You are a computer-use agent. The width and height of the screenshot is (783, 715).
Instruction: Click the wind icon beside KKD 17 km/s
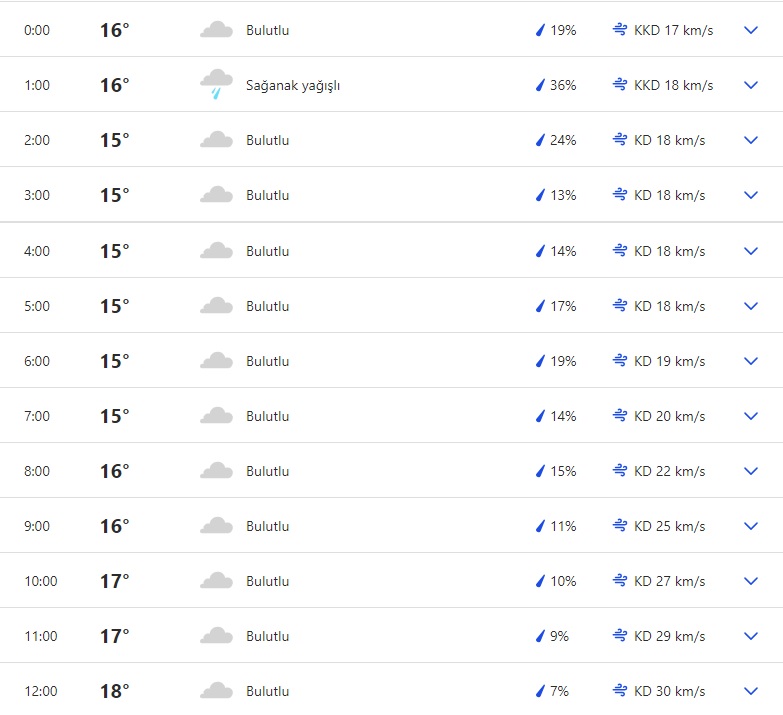pyautogui.click(x=620, y=30)
